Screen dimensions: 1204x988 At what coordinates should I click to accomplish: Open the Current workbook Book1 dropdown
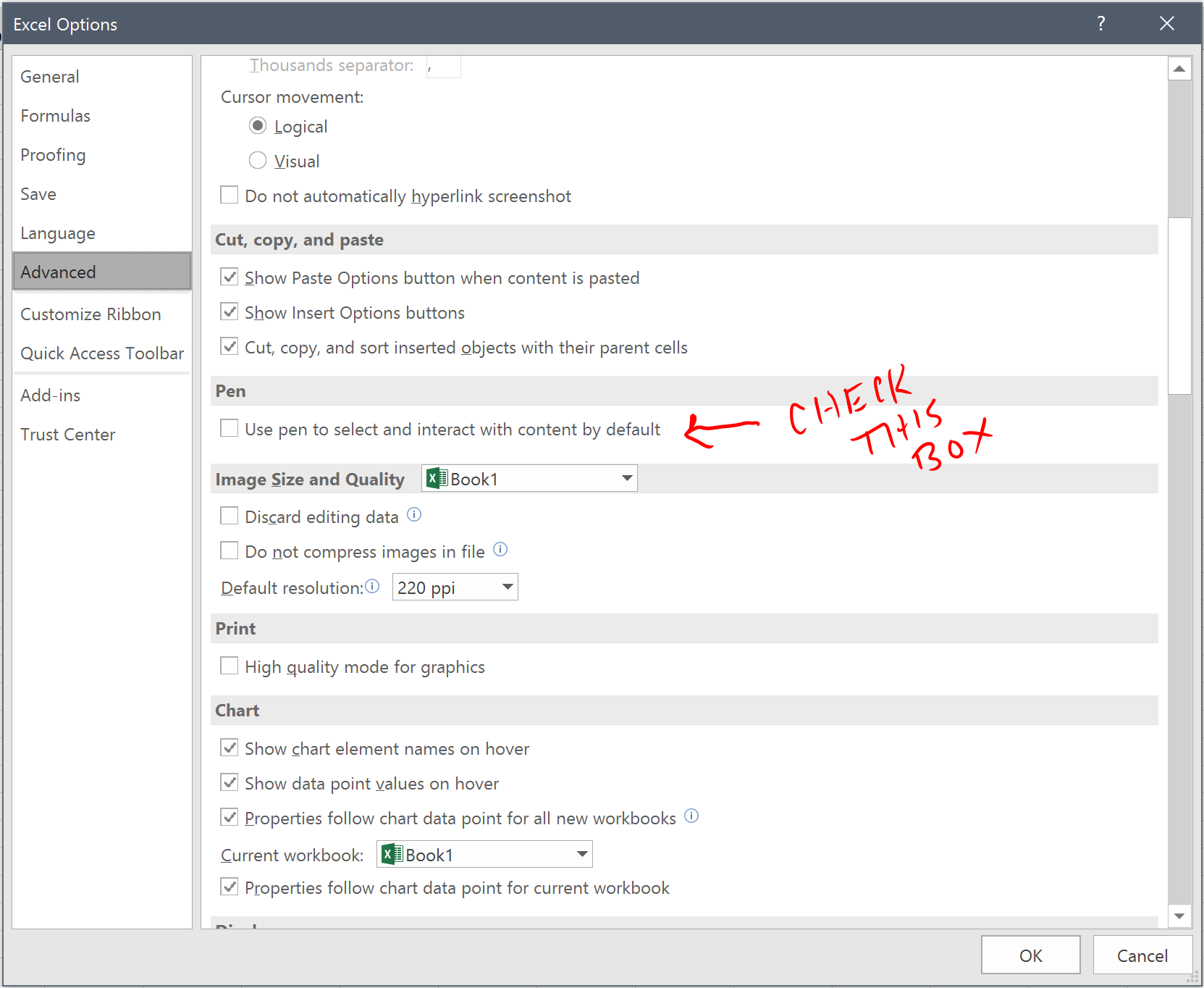coord(484,854)
